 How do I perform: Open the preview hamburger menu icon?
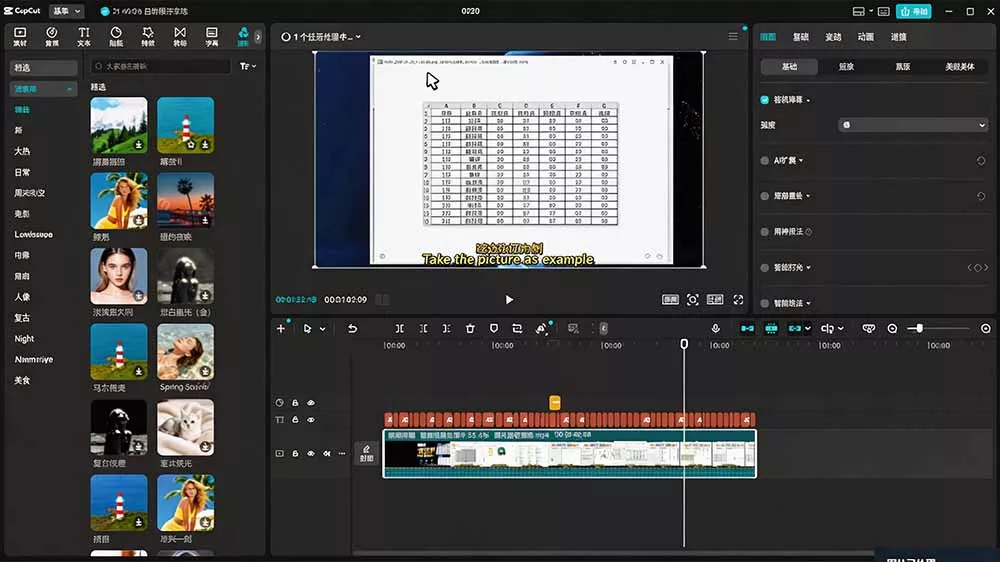(733, 36)
